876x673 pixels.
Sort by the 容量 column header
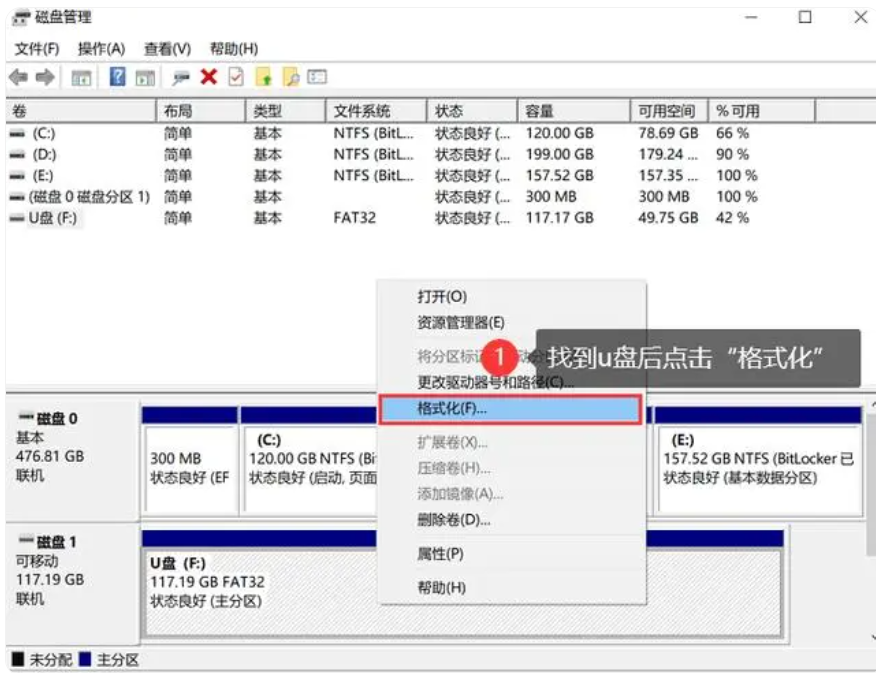point(540,111)
